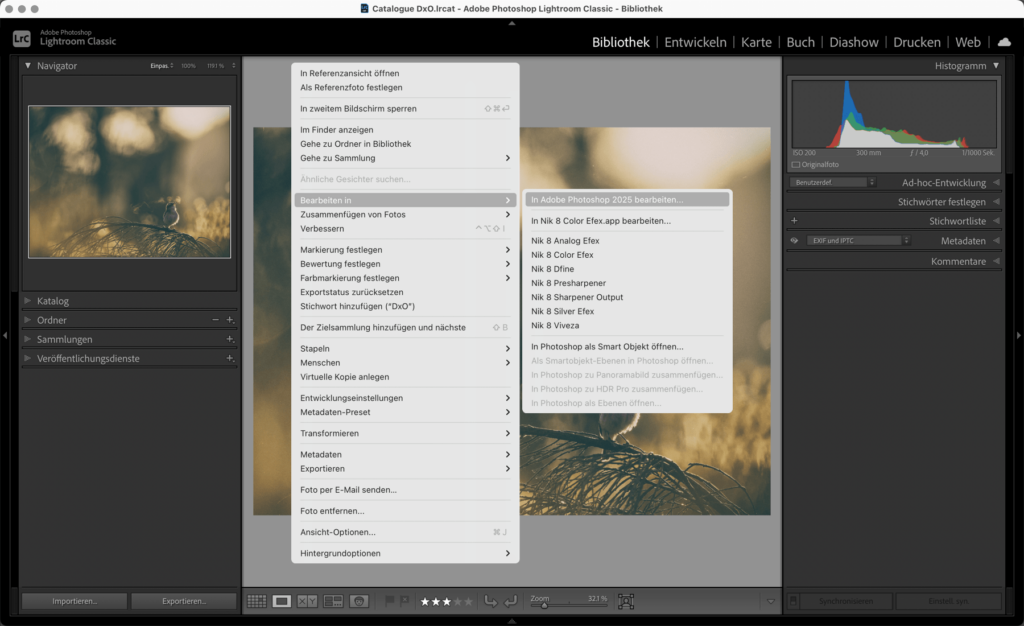Image resolution: width=1024 pixels, height=626 pixels.
Task: Click the Navigator preview thumbnail
Action: click(x=129, y=182)
